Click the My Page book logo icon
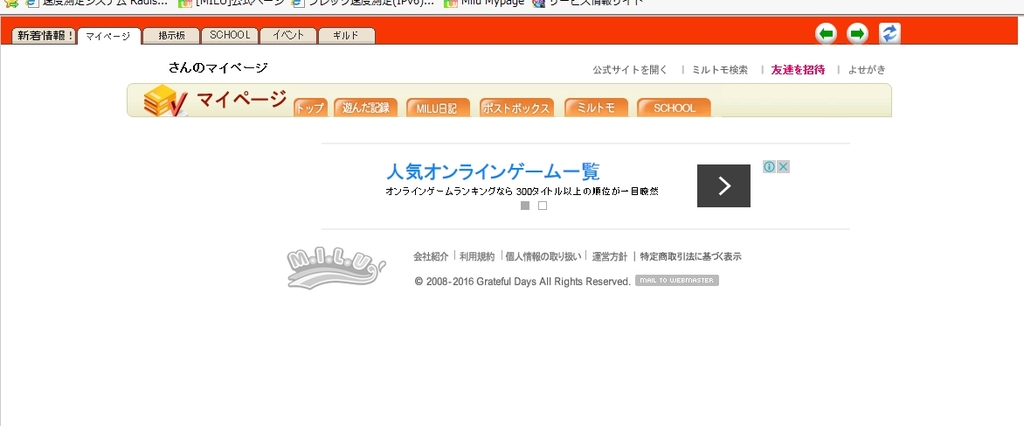 tap(165, 101)
